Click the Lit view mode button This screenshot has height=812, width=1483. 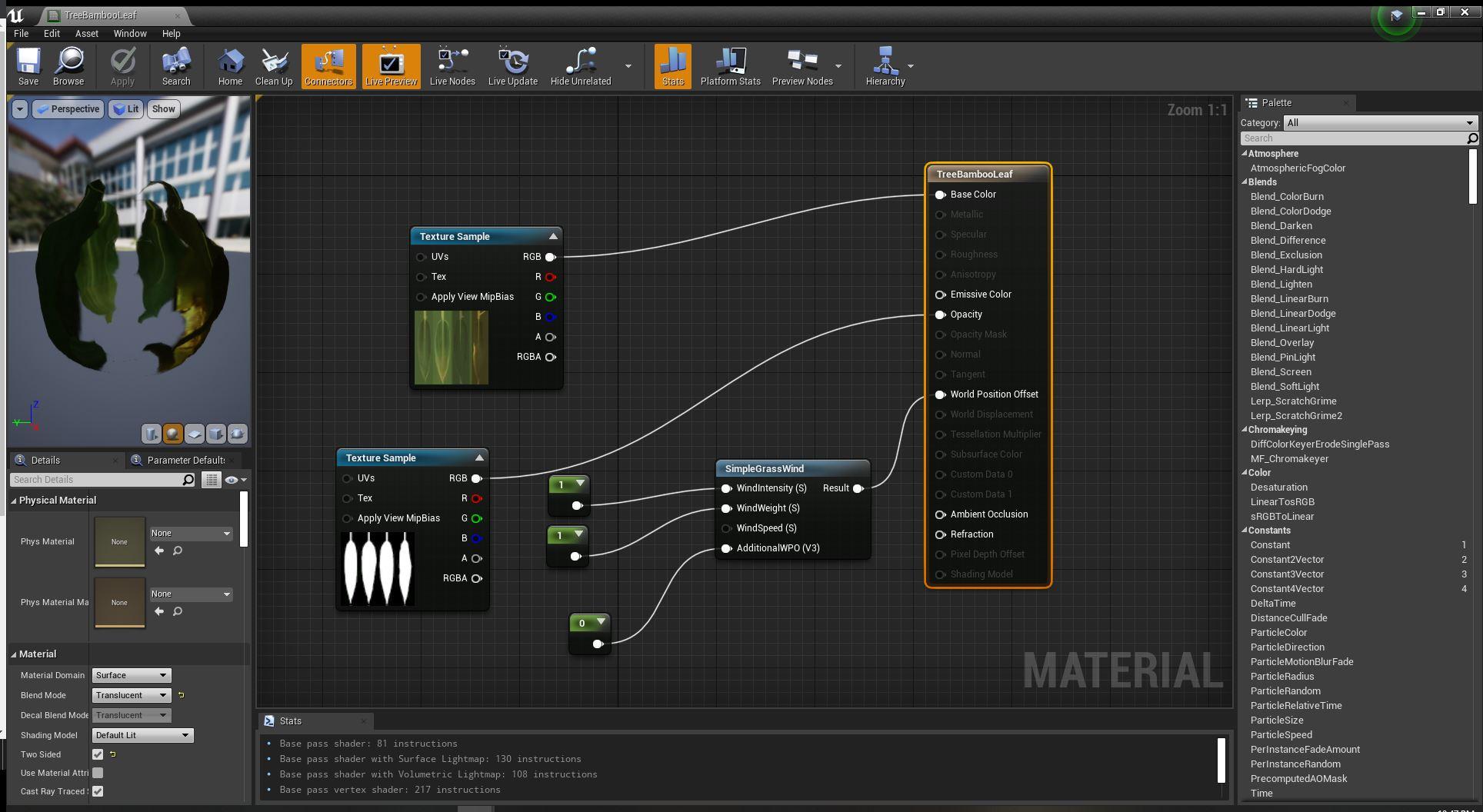(x=125, y=109)
